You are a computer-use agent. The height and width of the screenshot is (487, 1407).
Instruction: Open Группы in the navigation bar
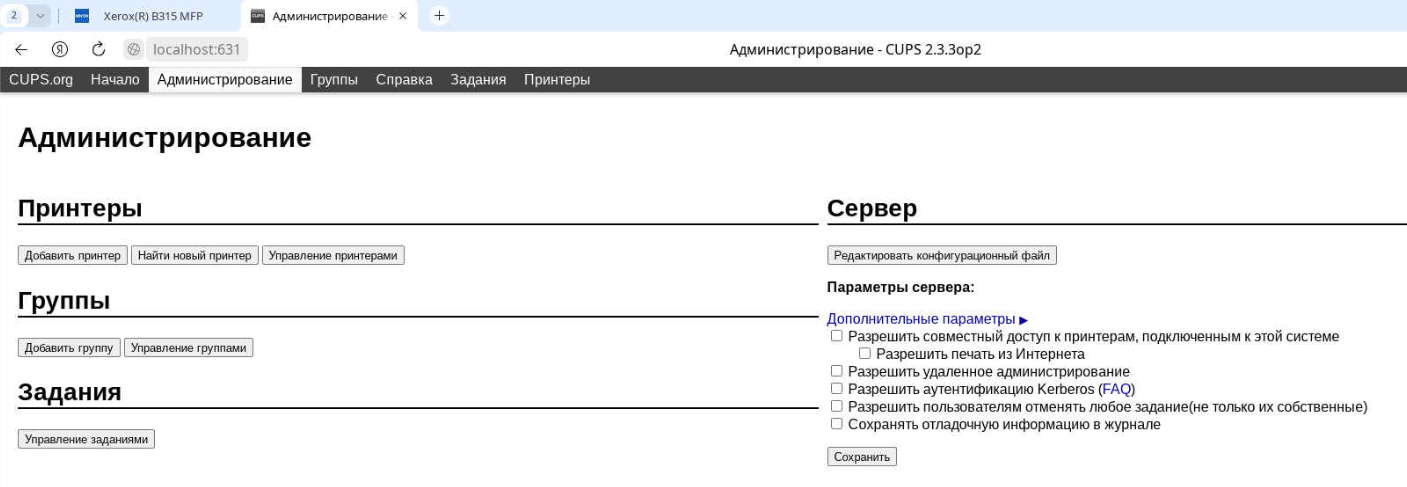(334, 80)
